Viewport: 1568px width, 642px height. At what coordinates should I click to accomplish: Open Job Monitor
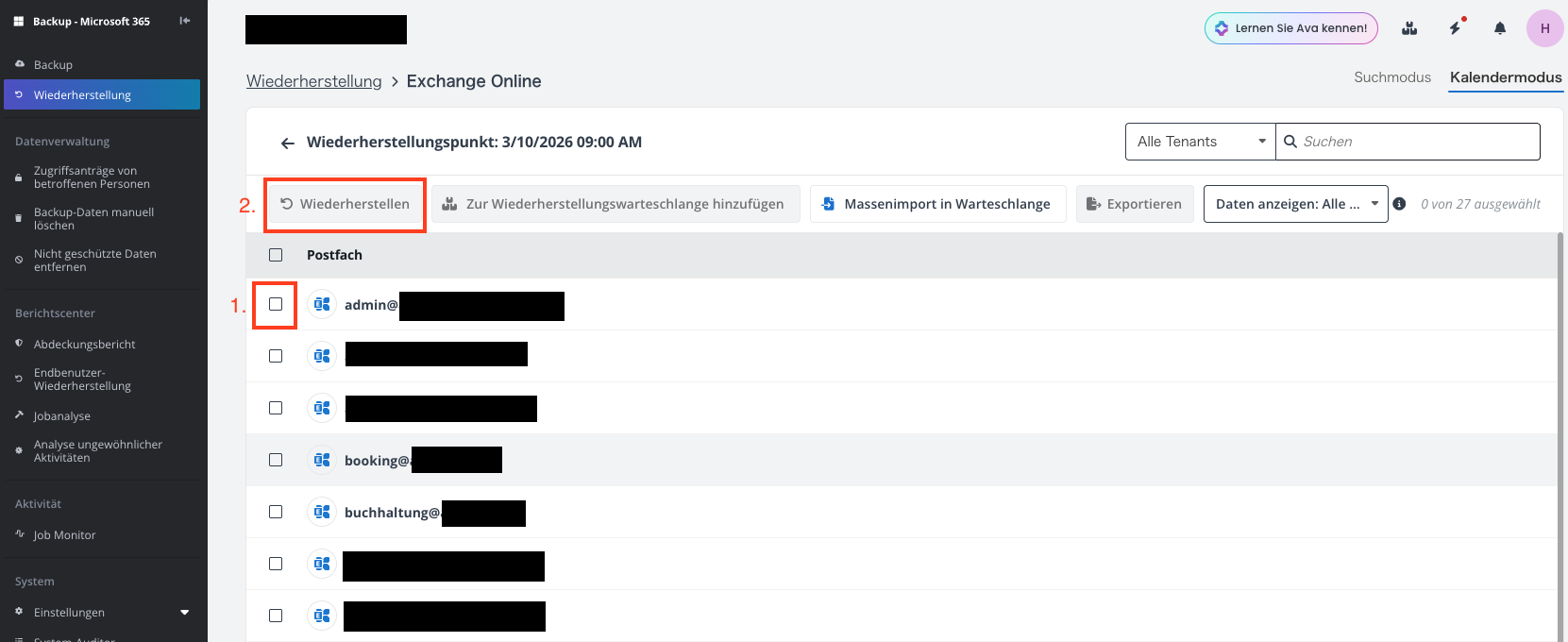click(x=64, y=535)
